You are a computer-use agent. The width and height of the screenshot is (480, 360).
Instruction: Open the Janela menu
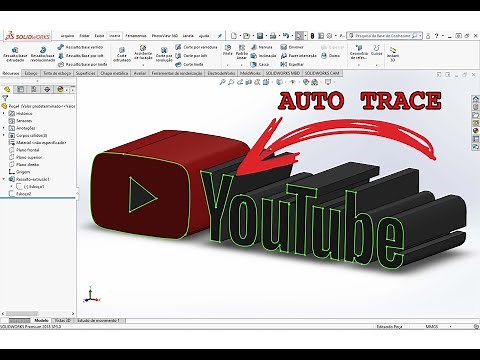pos(188,36)
